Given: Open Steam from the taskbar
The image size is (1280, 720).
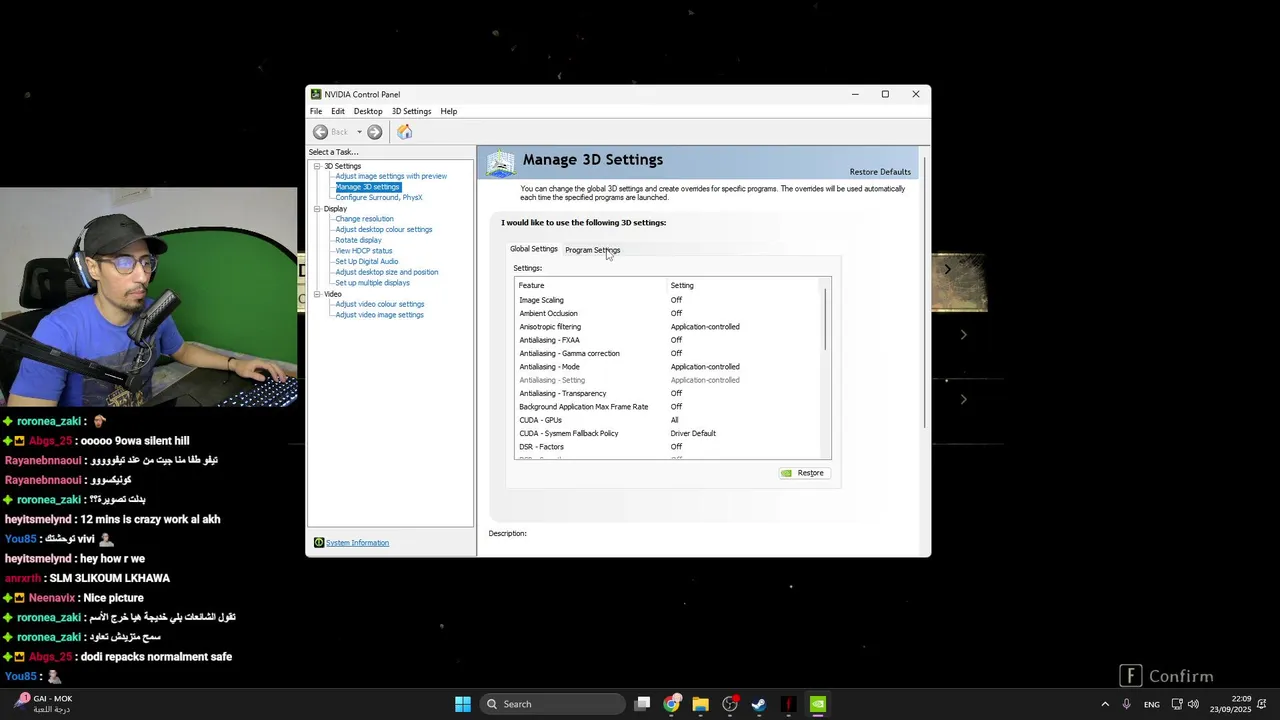Looking at the screenshot, I should pos(759,704).
